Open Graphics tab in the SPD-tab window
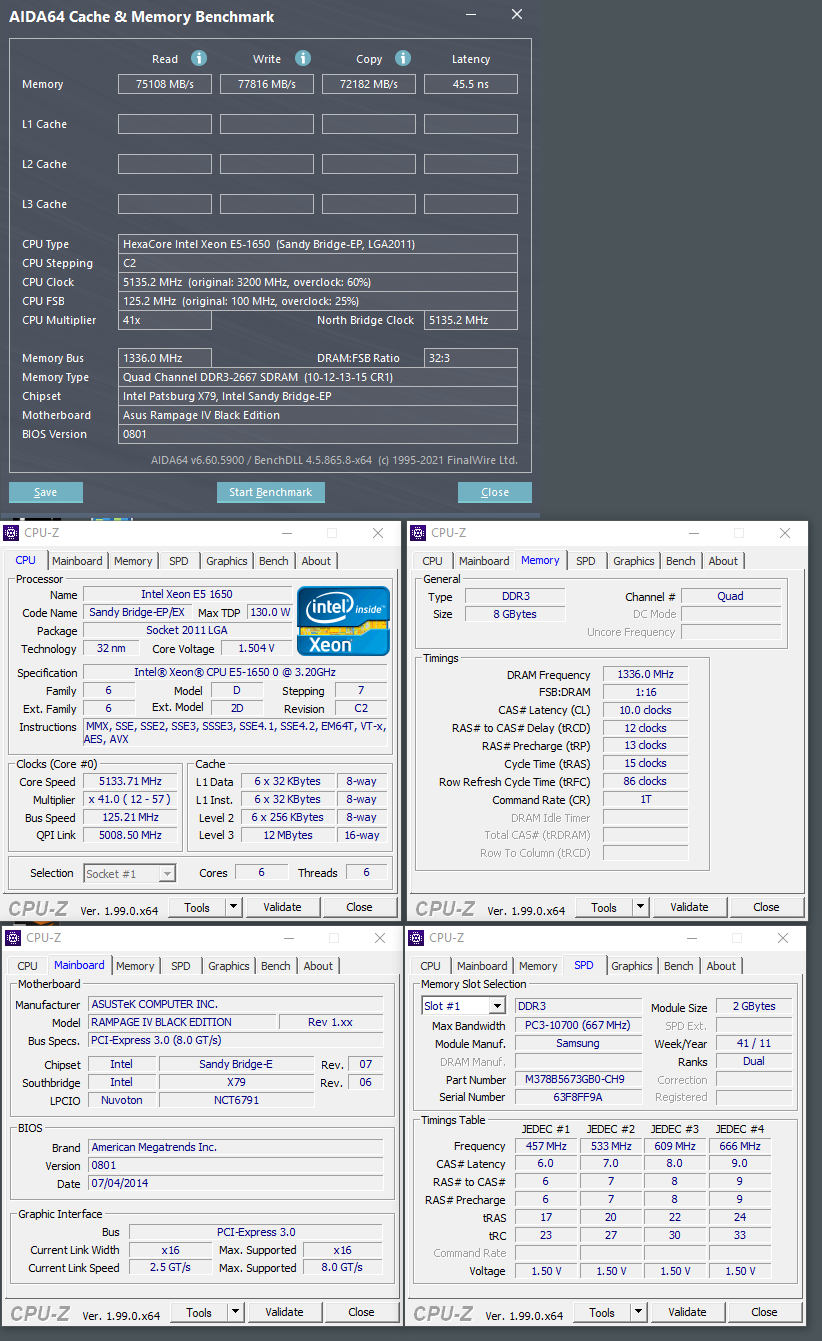This screenshot has height=1341, width=822. (632, 966)
